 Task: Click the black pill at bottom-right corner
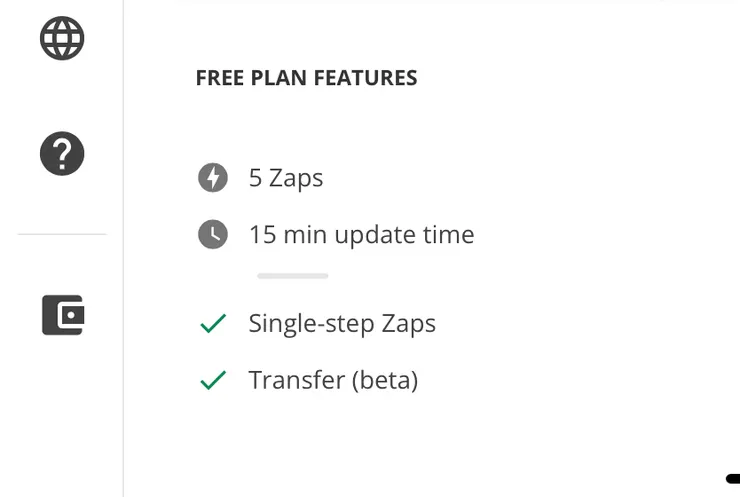733,480
